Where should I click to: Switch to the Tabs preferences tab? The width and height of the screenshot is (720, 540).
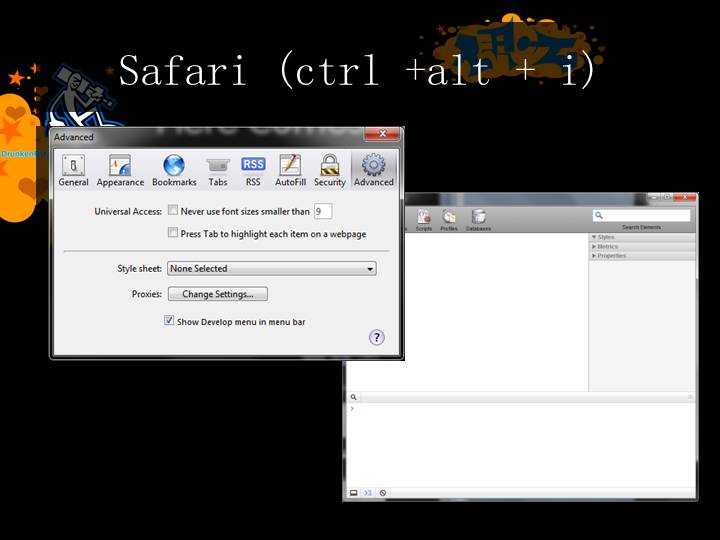[218, 170]
